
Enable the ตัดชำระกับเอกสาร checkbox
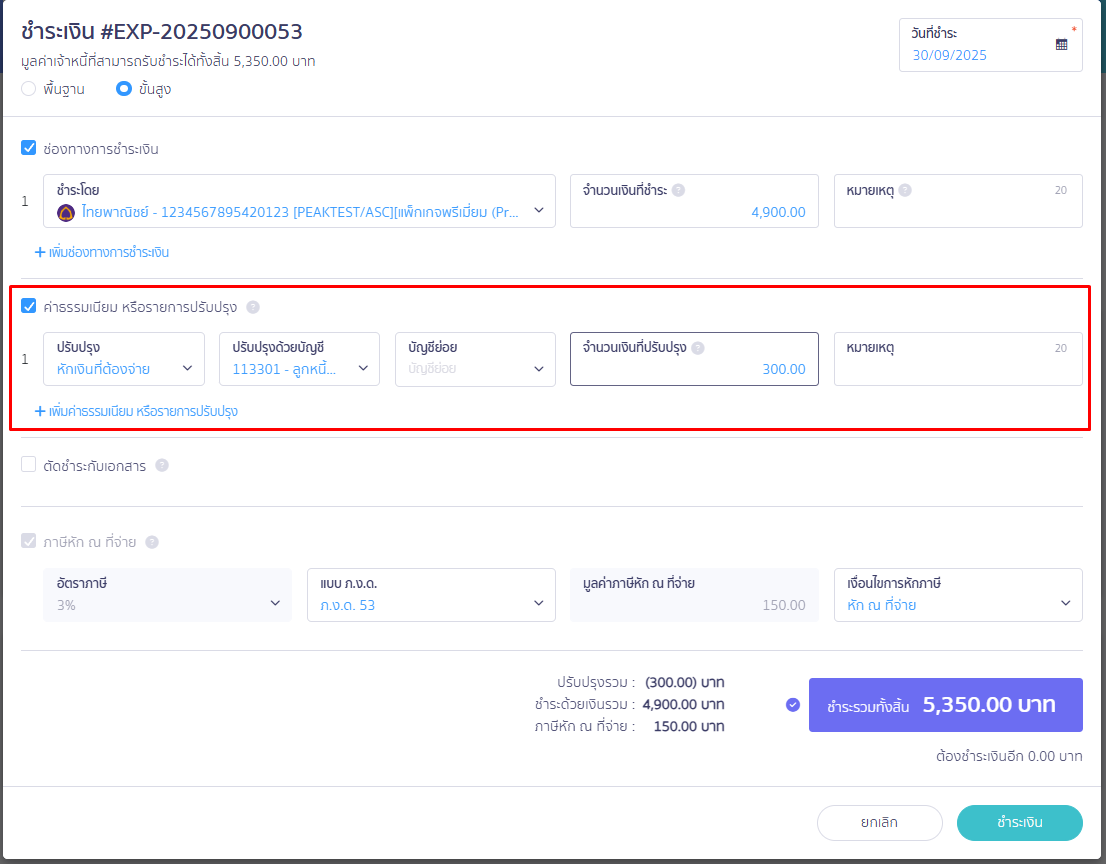tap(29, 465)
